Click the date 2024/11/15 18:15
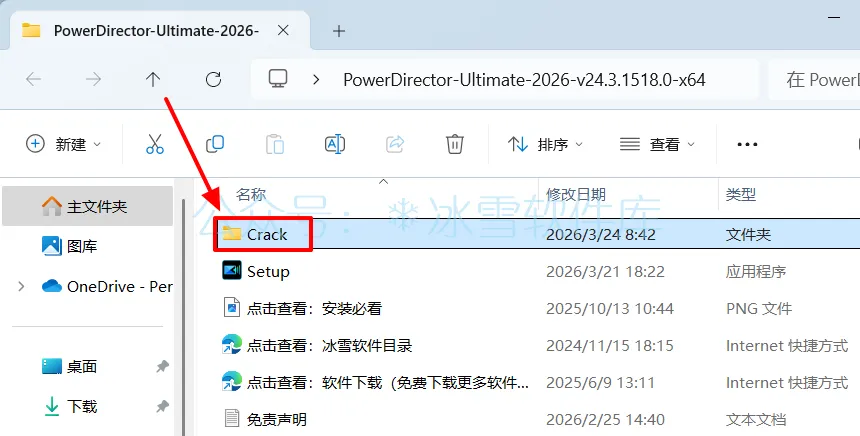The image size is (860, 436). pos(609,346)
